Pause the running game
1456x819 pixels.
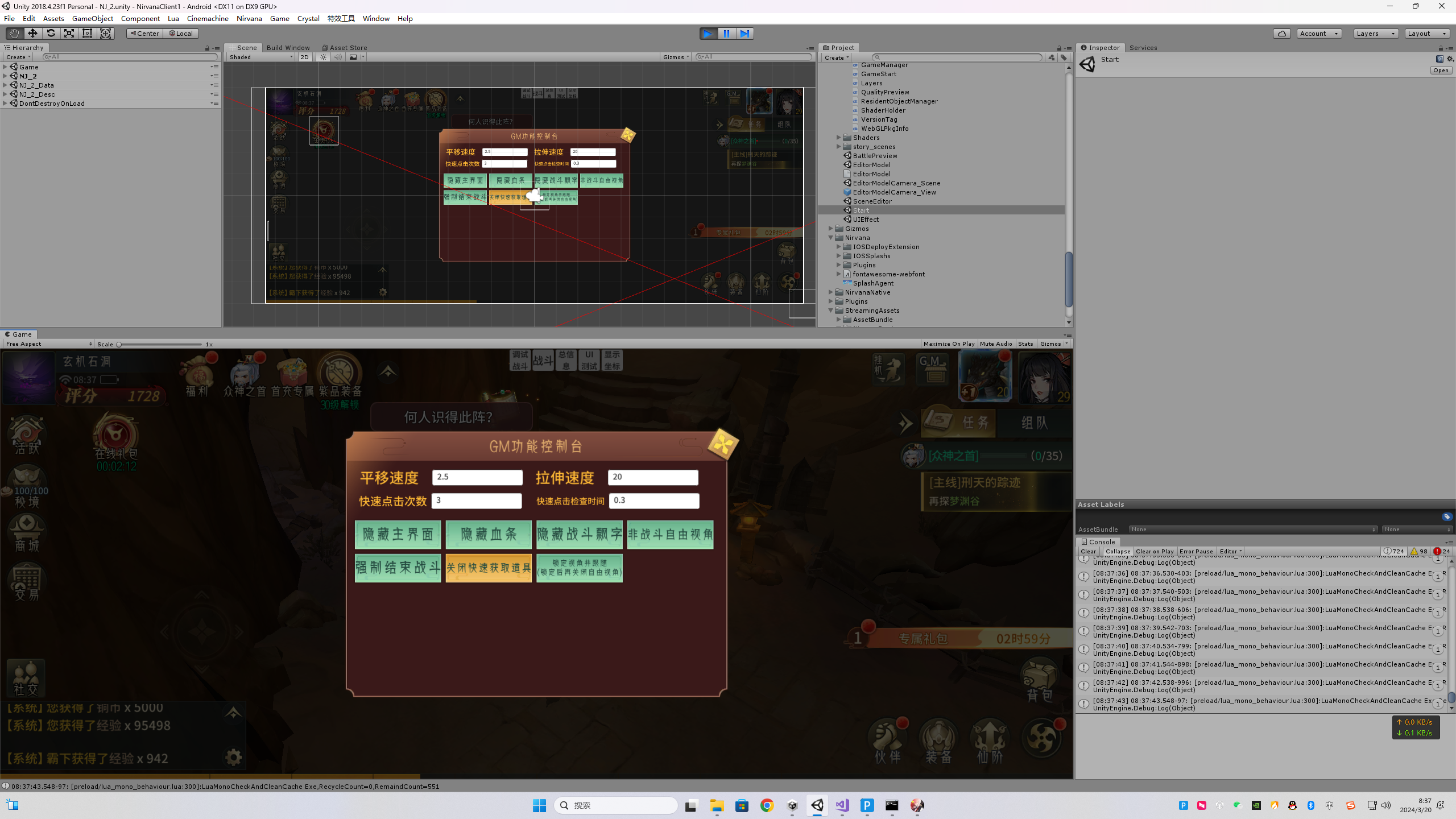point(726,34)
